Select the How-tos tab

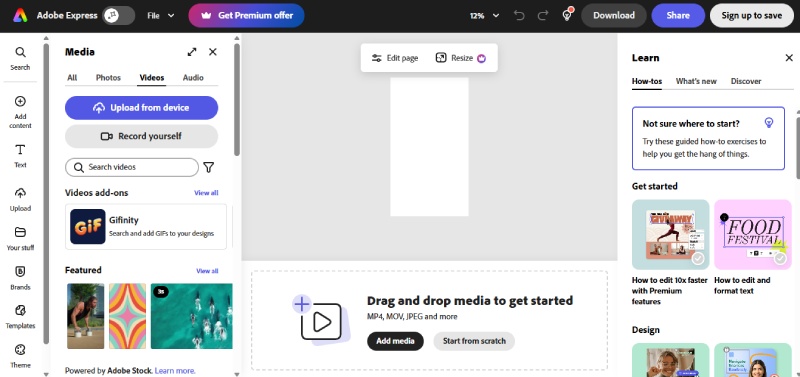[647, 82]
